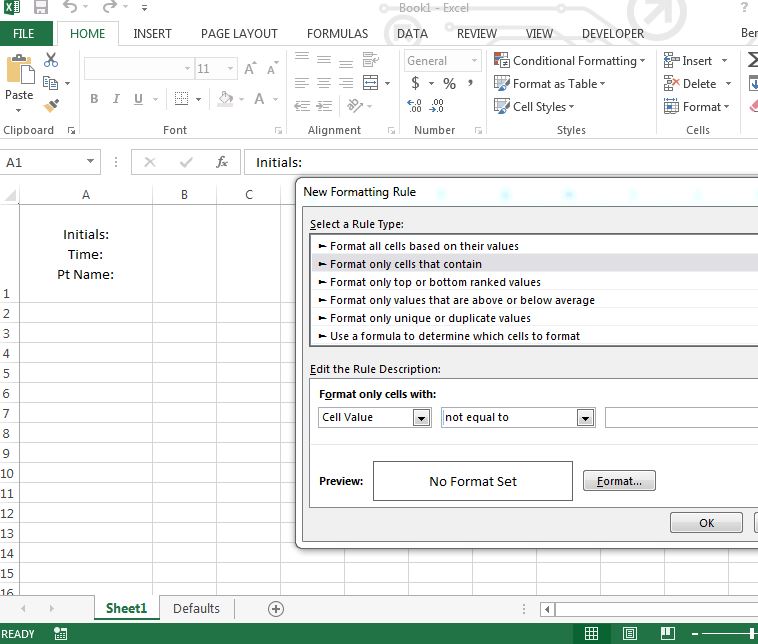Image resolution: width=758 pixels, height=644 pixels.
Task: Toggle middle vertical alignment
Action: [324, 60]
